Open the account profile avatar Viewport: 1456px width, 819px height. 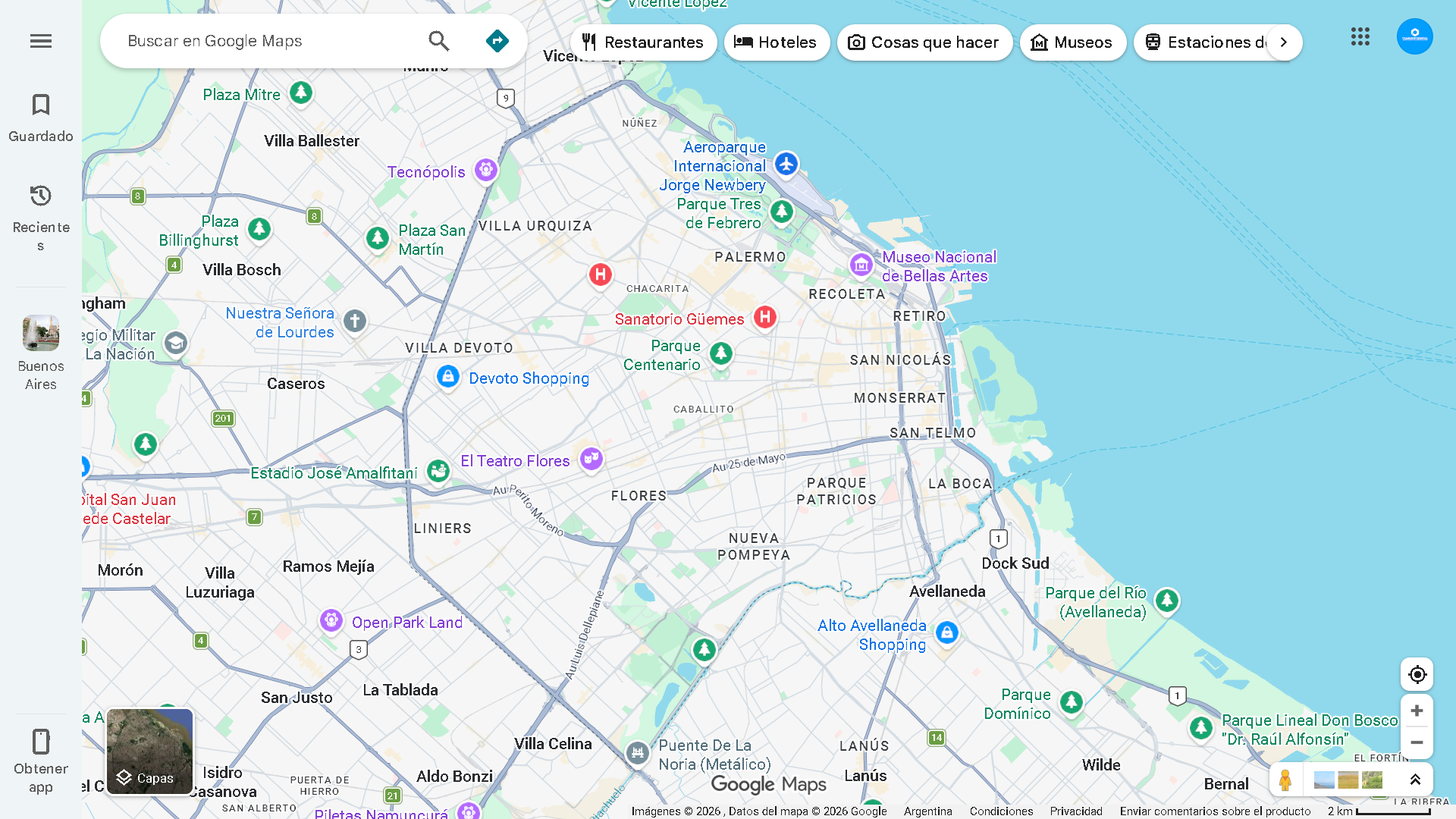(x=1415, y=36)
